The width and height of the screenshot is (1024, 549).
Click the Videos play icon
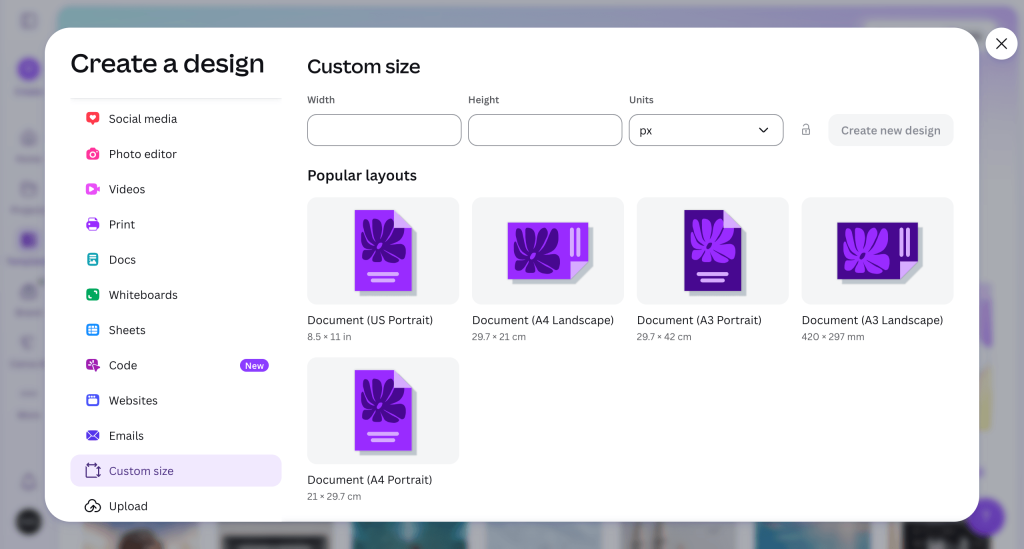[x=93, y=189]
